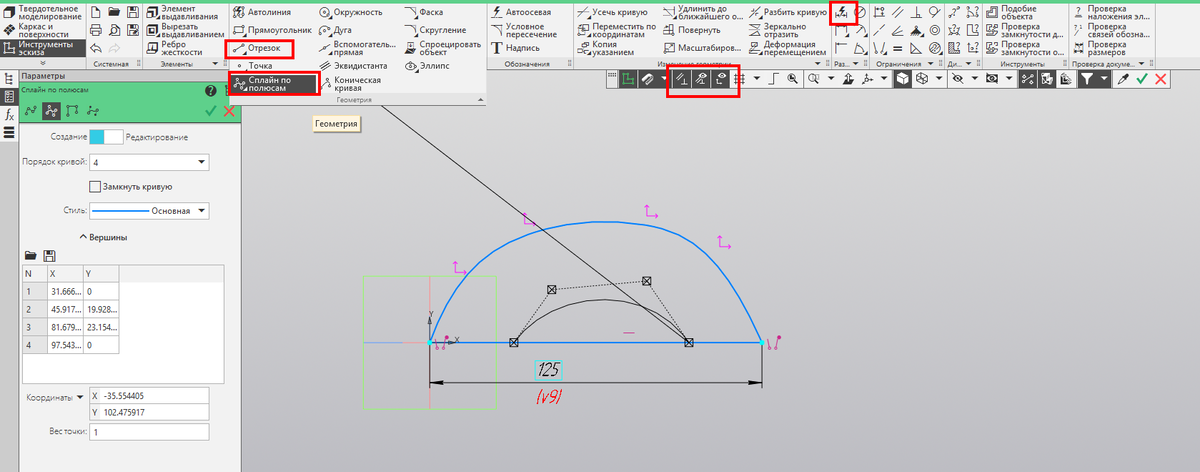Pick the Скругление fillet tool
The image size is (1200, 472).
pos(437,30)
